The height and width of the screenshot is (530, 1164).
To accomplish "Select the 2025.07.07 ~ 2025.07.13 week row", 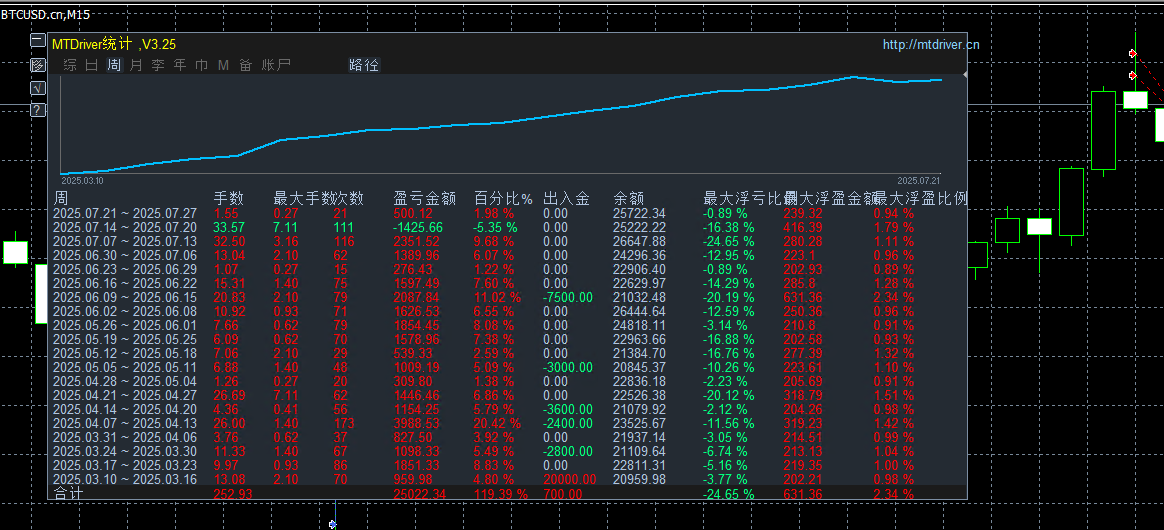I will click(509, 241).
